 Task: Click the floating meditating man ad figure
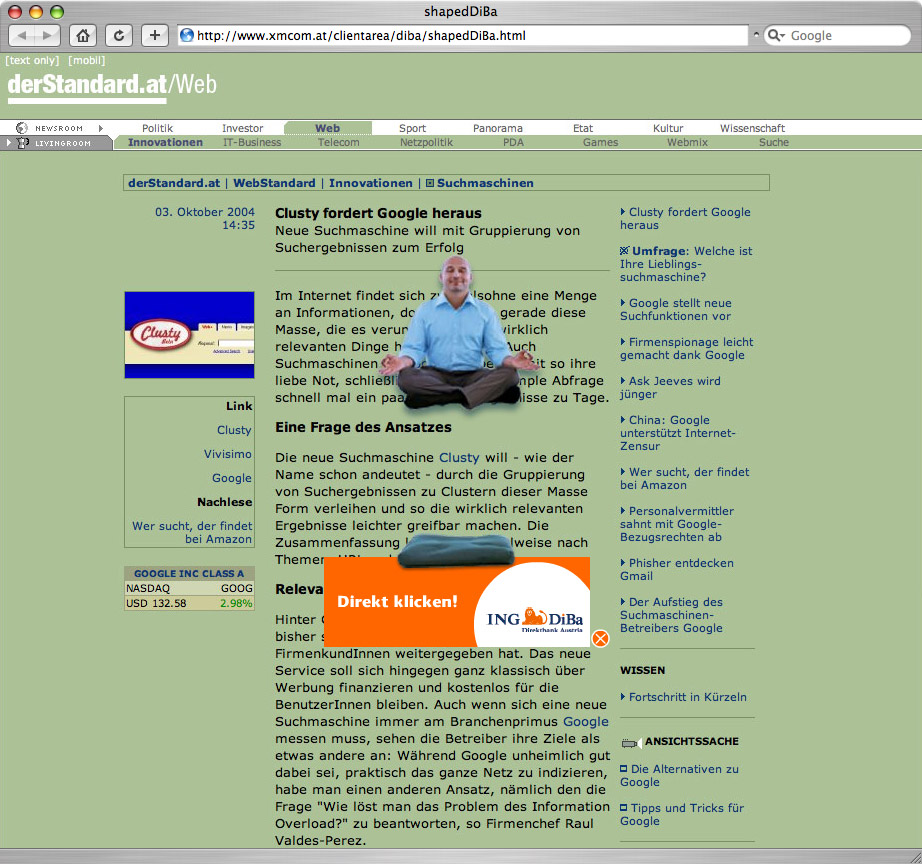460,333
